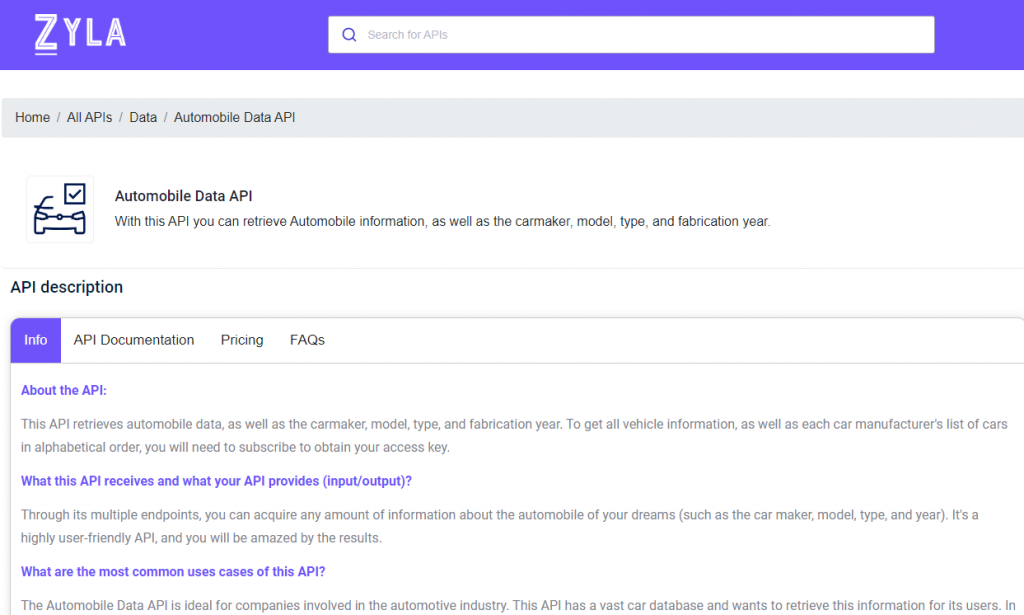This screenshot has height=615, width=1024.
Task: Open the Pricing tab
Action: click(242, 340)
